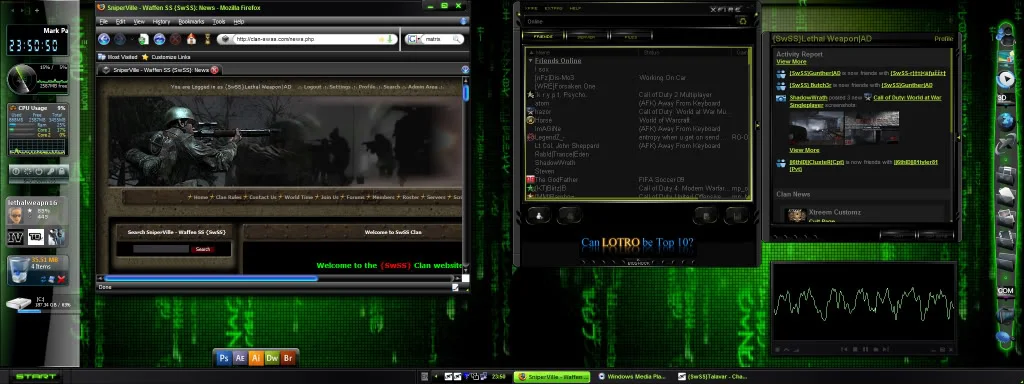
Task: Switch to Windows Media Player taskbar button
Action: coord(632,377)
